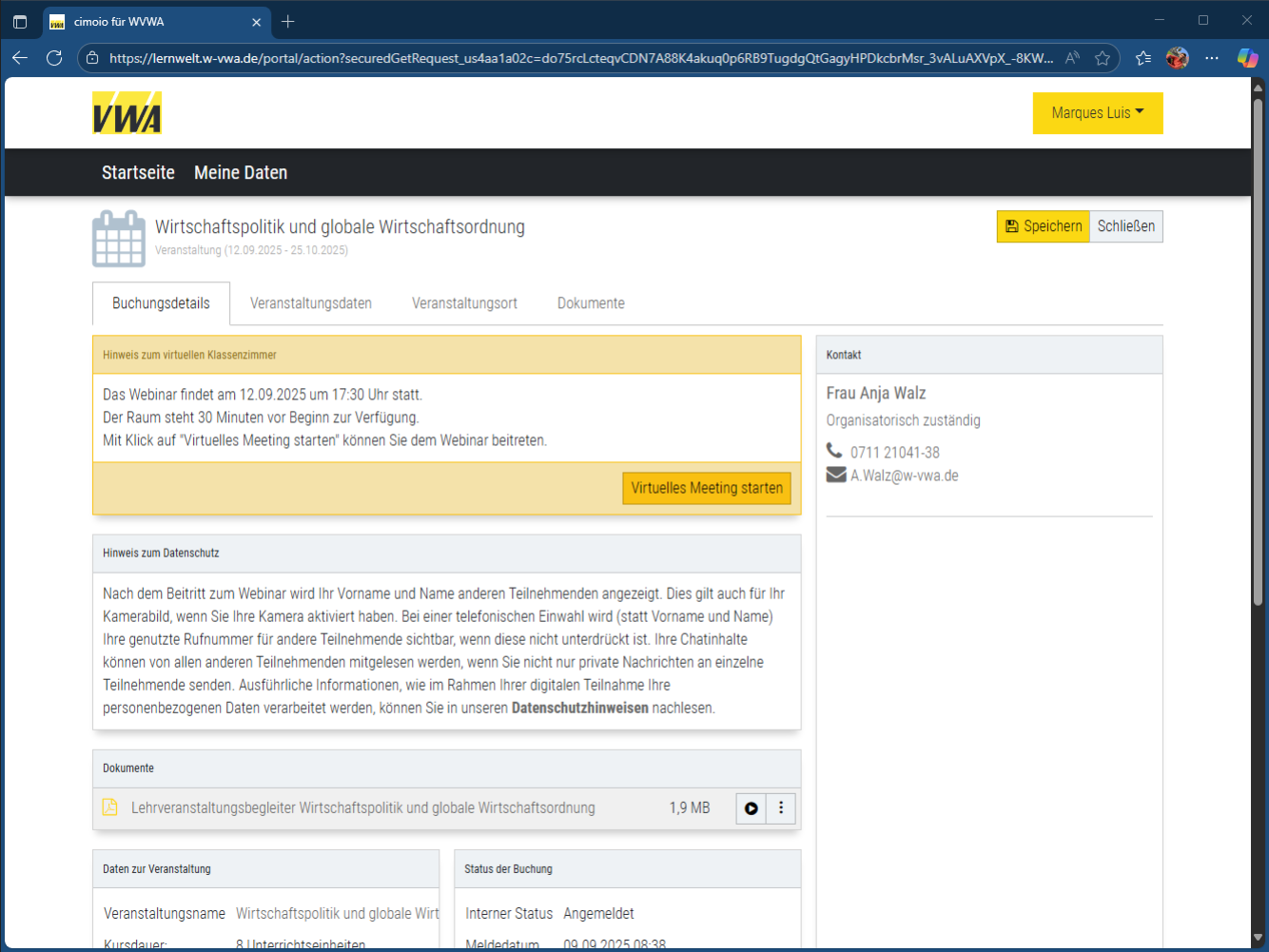Click Virtuelles Meeting starten button
This screenshot has width=1269, height=952.
click(707, 488)
